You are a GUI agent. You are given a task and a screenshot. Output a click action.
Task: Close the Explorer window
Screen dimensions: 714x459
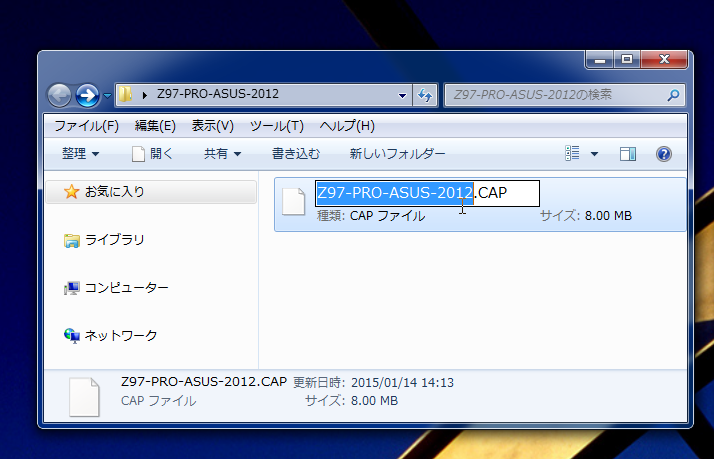tap(664, 59)
